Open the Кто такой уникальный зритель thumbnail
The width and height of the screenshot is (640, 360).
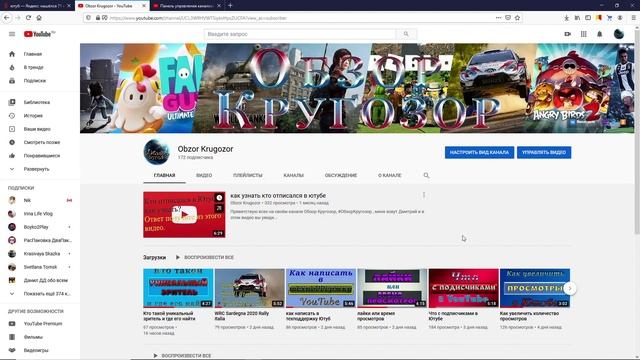pos(178,288)
